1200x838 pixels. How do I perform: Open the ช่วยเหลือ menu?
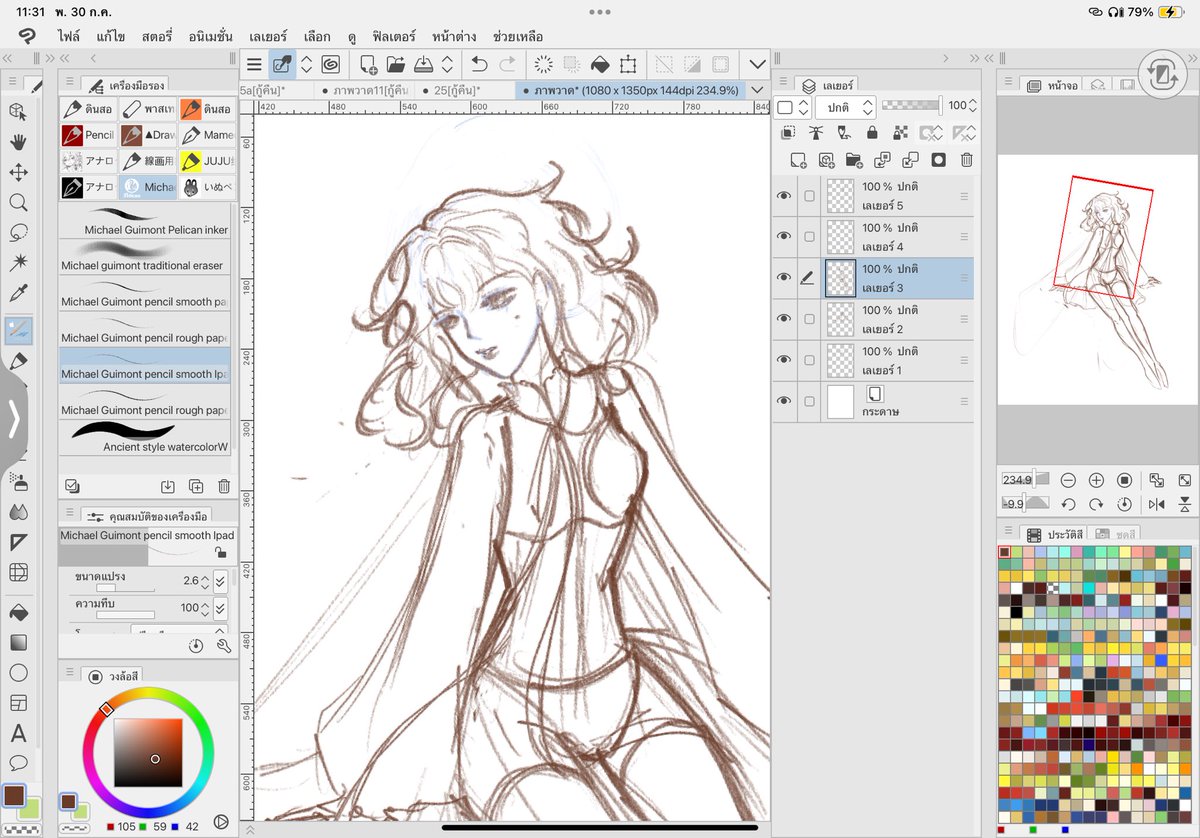point(518,36)
